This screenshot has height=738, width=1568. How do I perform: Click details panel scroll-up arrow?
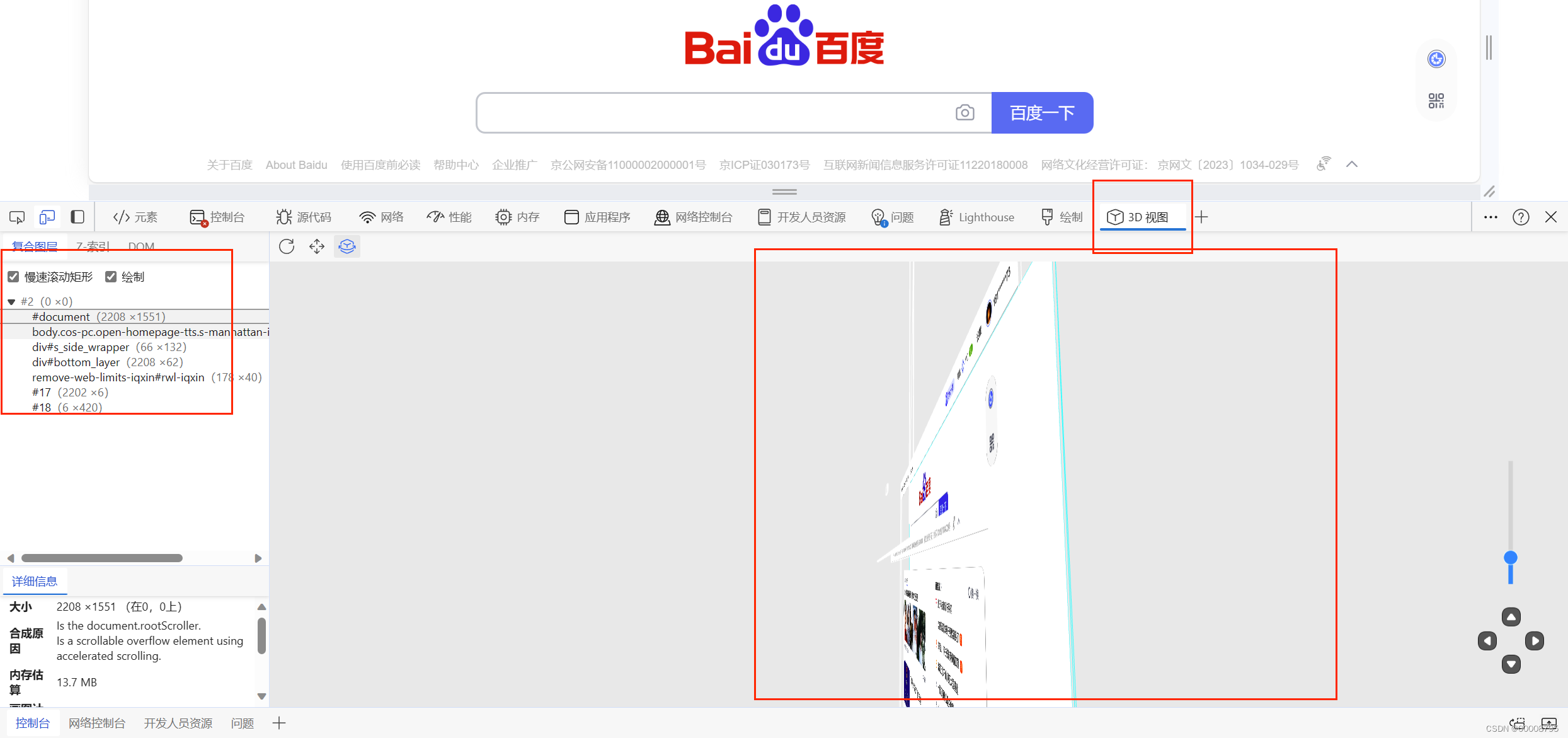pyautogui.click(x=261, y=607)
